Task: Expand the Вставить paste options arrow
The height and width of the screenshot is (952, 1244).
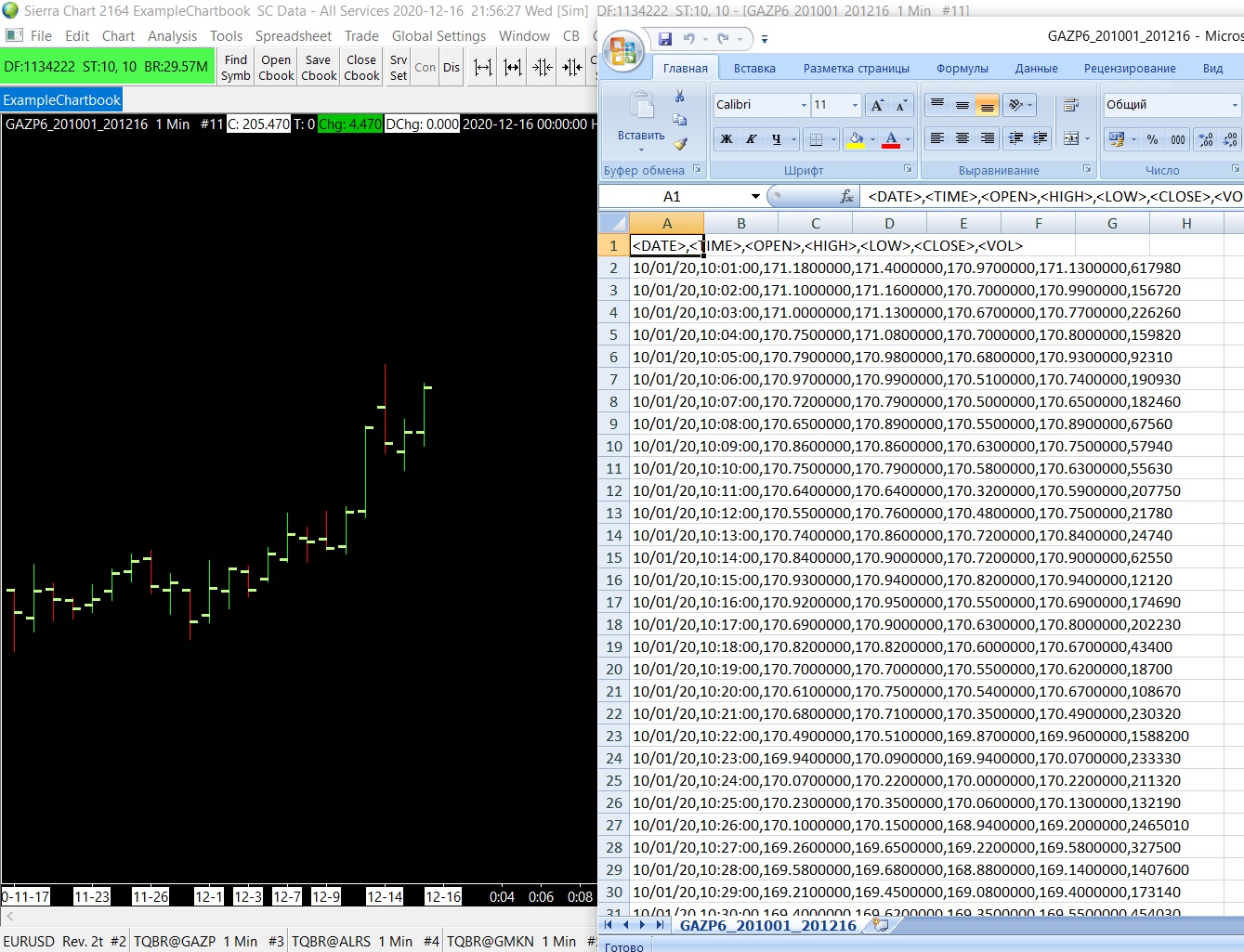Action: [641, 150]
